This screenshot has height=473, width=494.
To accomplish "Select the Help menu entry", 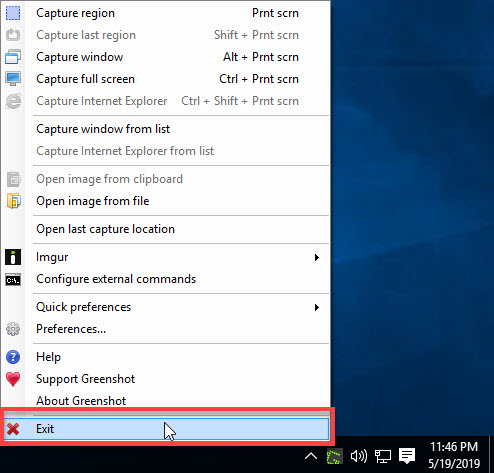I will pyautogui.click(x=166, y=357).
